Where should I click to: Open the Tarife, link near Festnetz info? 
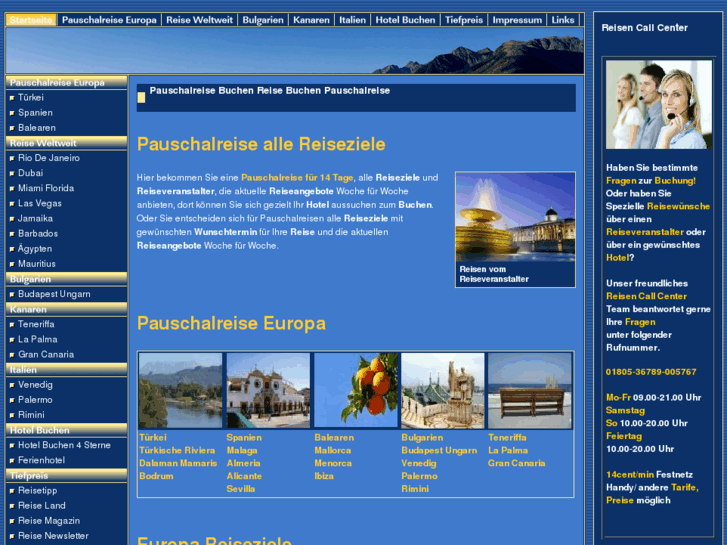click(x=684, y=487)
